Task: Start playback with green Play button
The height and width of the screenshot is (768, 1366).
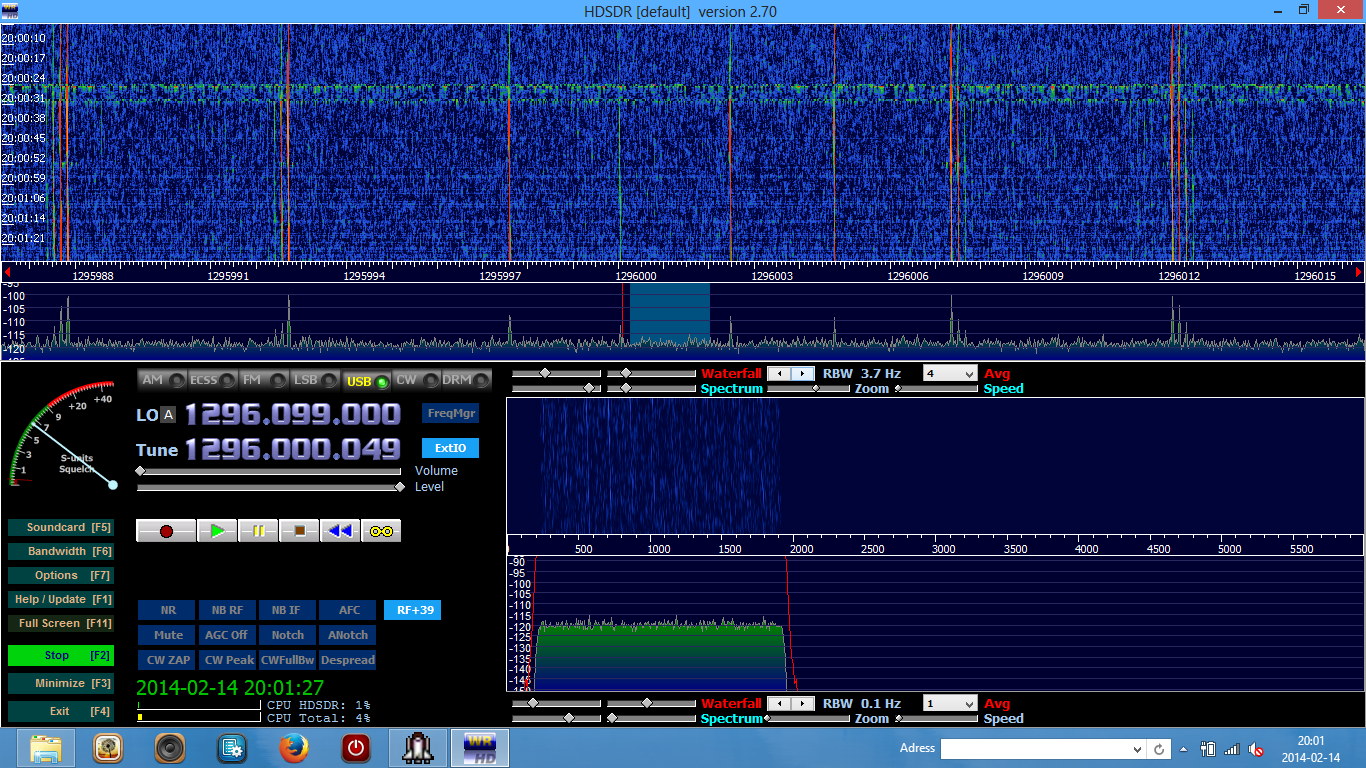Action: (217, 531)
